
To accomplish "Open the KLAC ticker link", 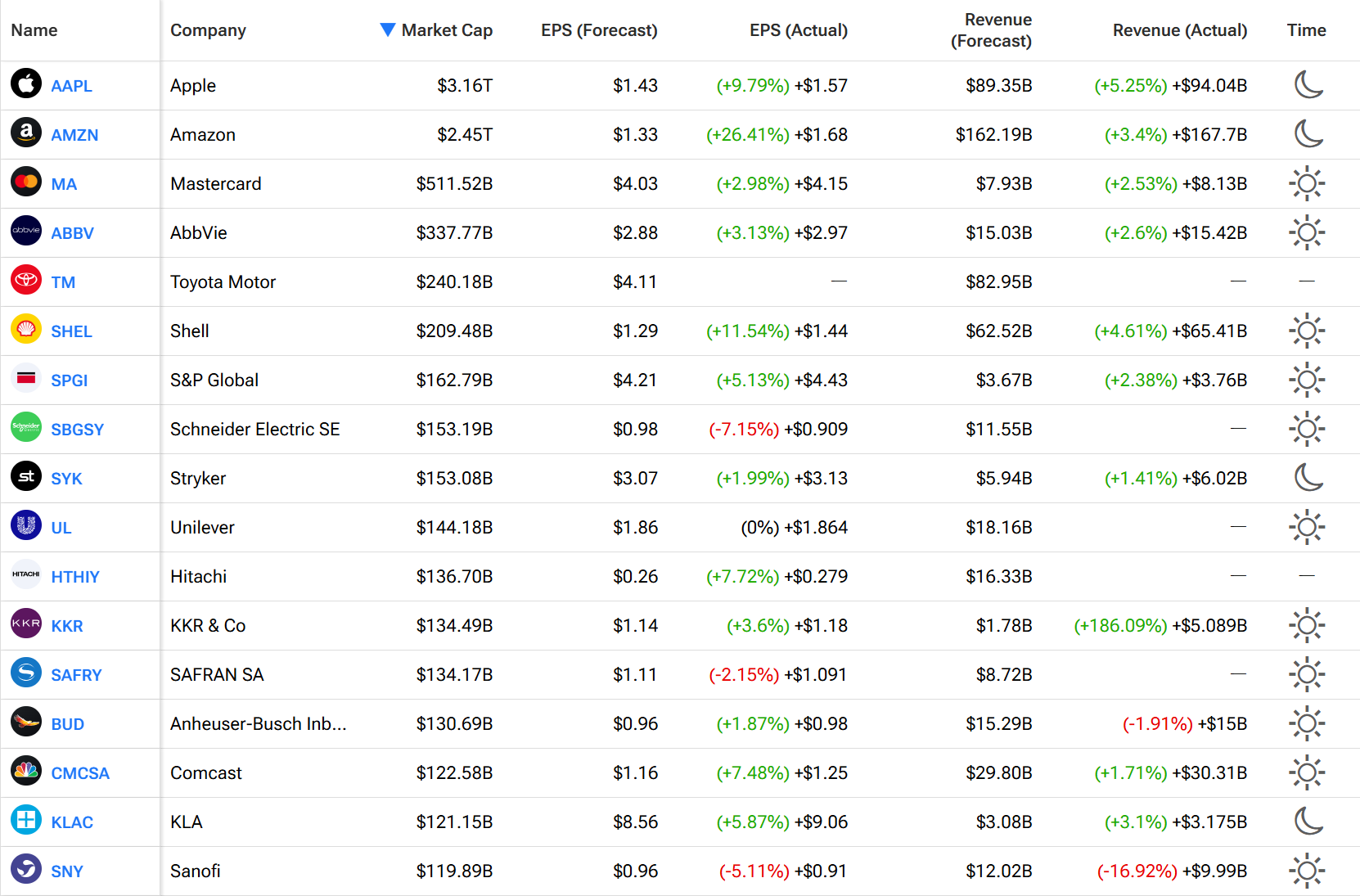I will (72, 822).
